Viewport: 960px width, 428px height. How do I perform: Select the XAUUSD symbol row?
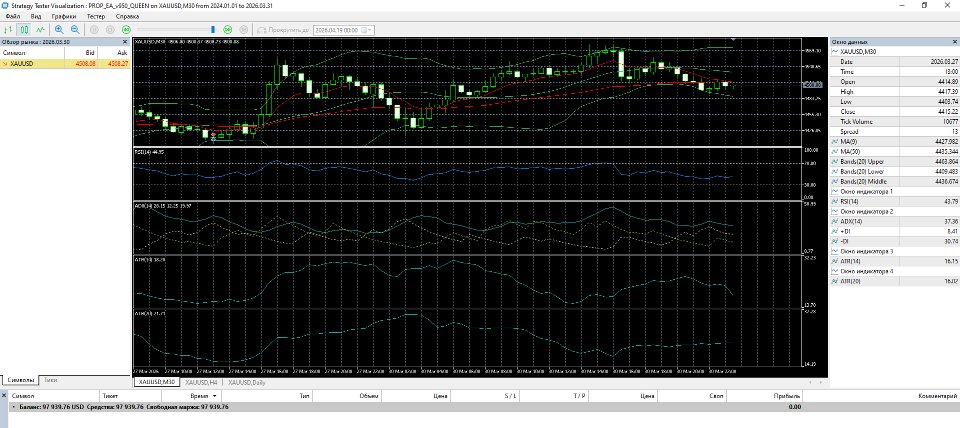[65, 63]
